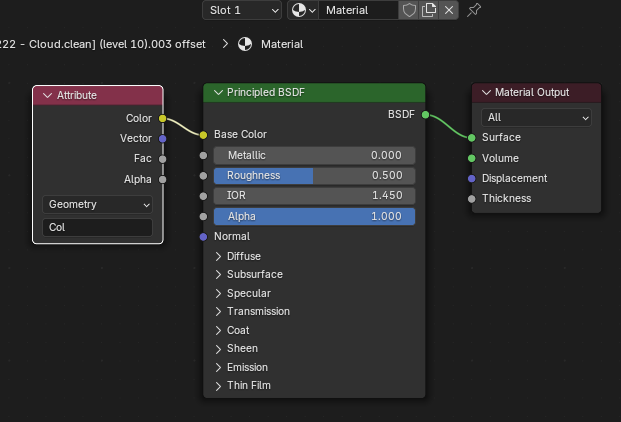Collapse the Principled BSDF node

point(218,92)
